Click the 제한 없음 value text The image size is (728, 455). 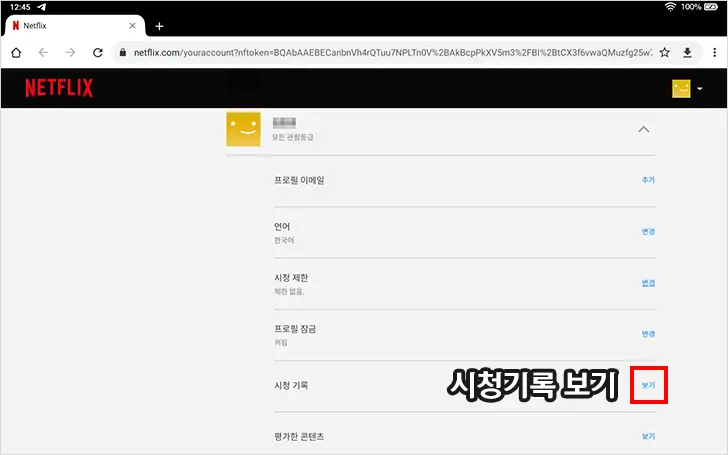pyautogui.click(x=289, y=292)
